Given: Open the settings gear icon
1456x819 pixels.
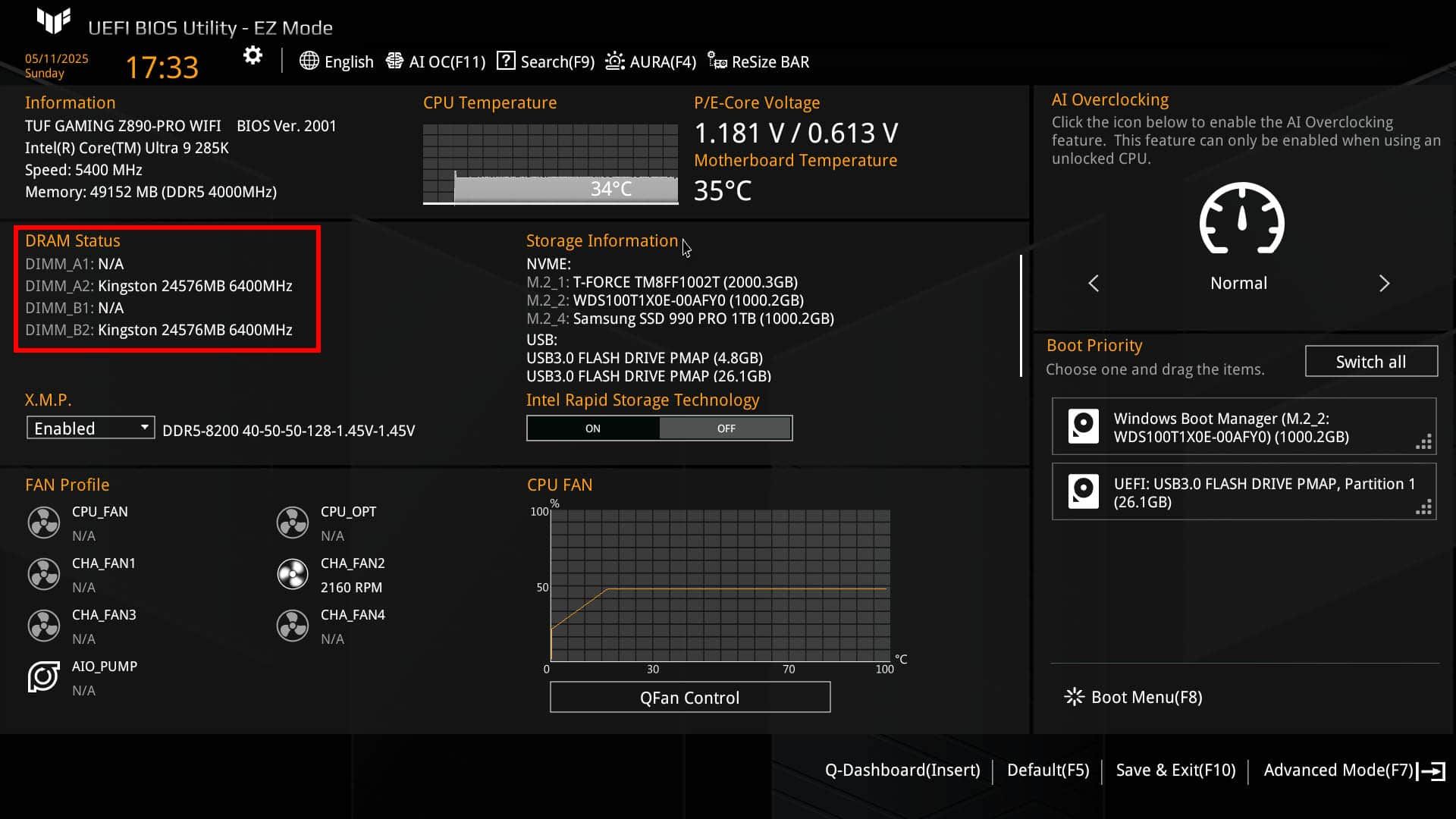Looking at the screenshot, I should [x=253, y=56].
